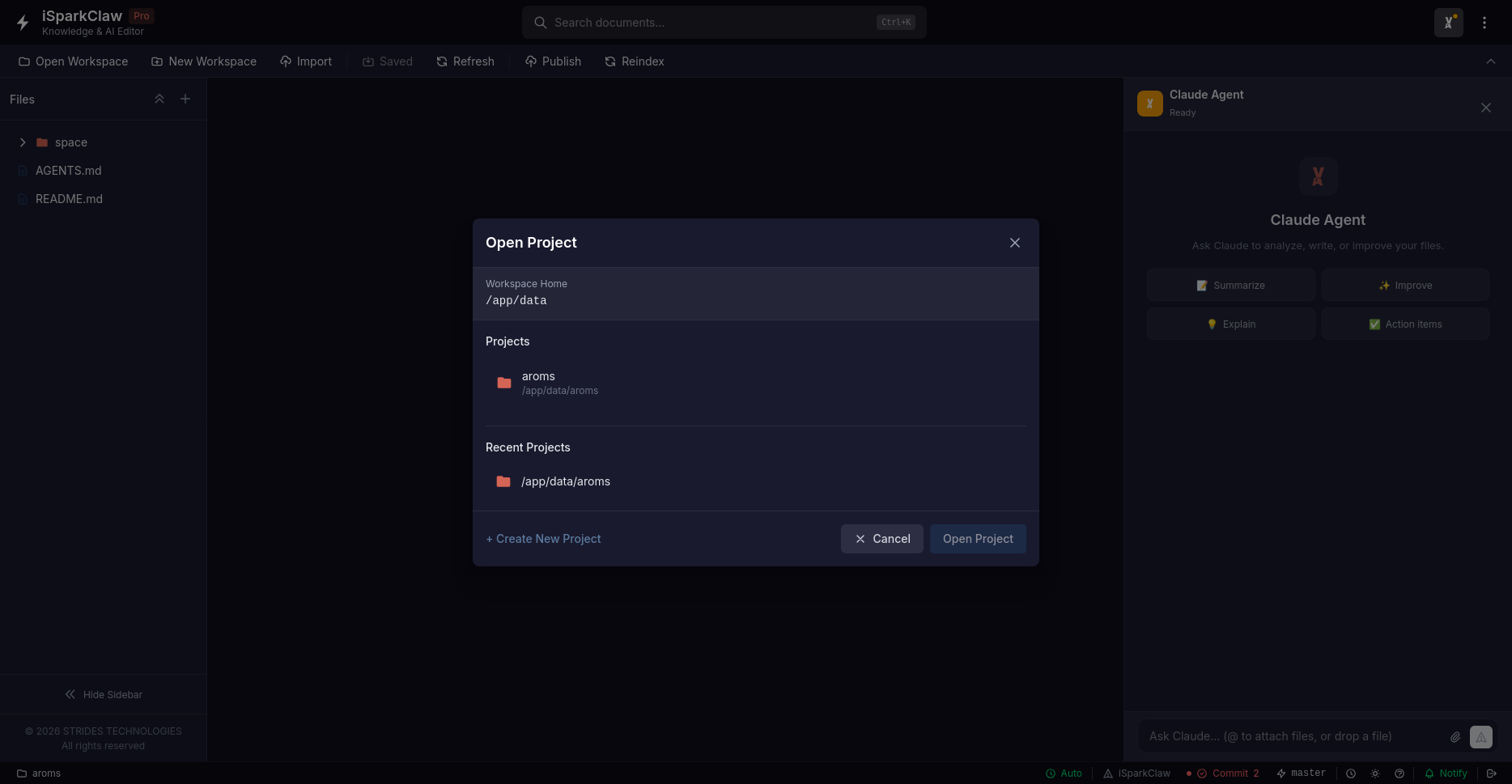Image resolution: width=1512 pixels, height=784 pixels.
Task: Click the send message button
Action: point(1481,737)
